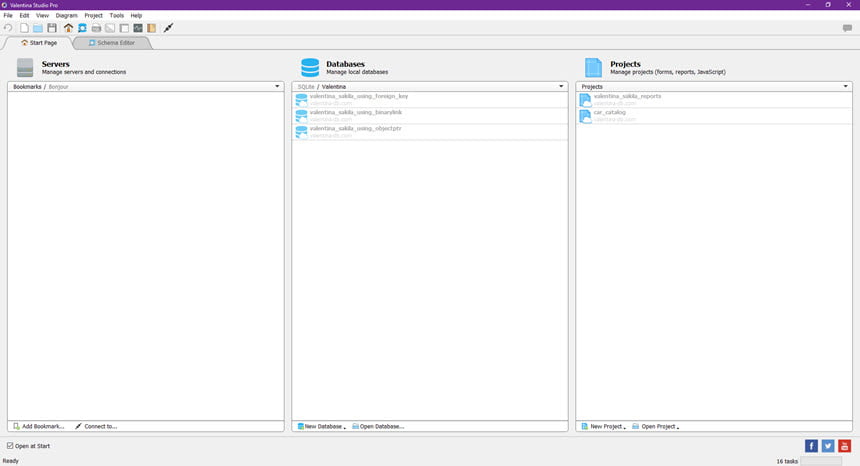Click the save floppy disk icon
This screenshot has height=466, width=860.
point(52,28)
